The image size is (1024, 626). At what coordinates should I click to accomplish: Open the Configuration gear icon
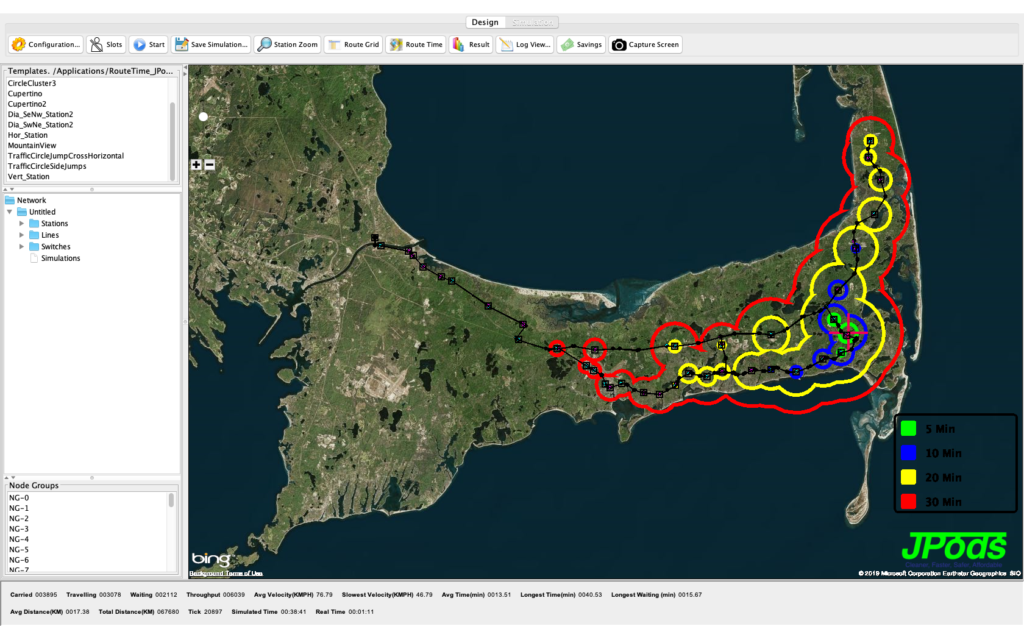coord(18,45)
